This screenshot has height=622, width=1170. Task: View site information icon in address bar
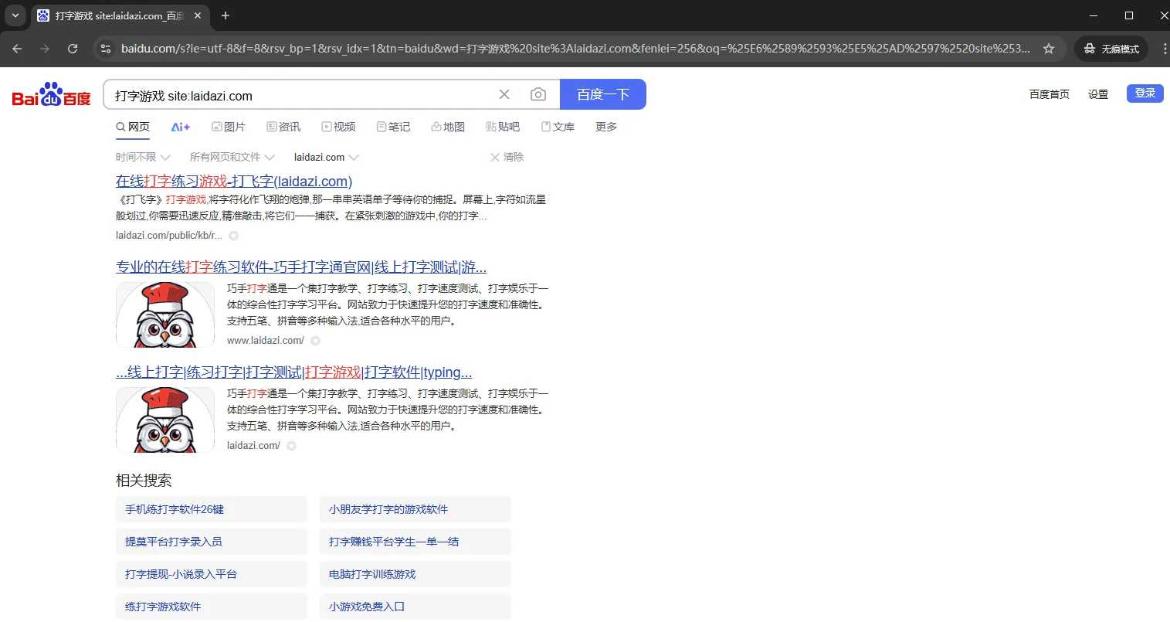click(106, 48)
